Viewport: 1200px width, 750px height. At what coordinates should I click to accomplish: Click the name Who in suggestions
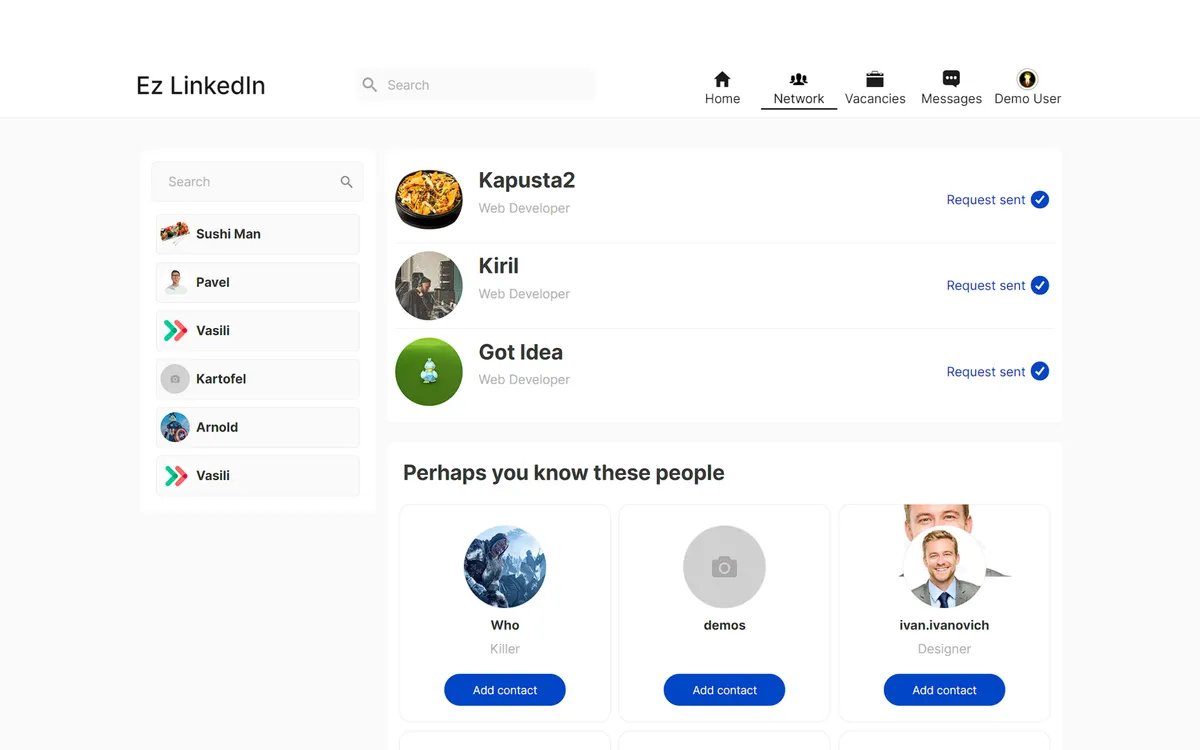(505, 625)
